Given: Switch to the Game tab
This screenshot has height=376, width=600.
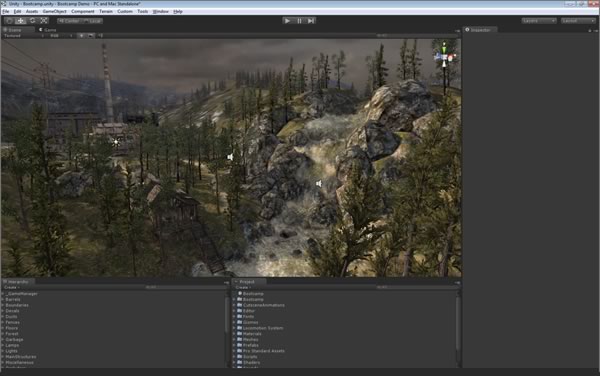Looking at the screenshot, I should [x=48, y=29].
